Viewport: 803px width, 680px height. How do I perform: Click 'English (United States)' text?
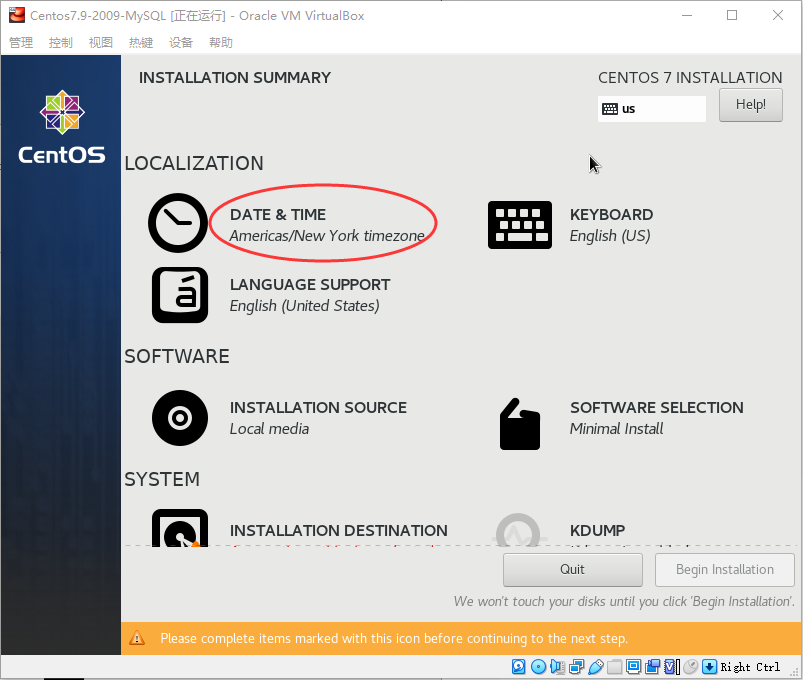click(305, 306)
